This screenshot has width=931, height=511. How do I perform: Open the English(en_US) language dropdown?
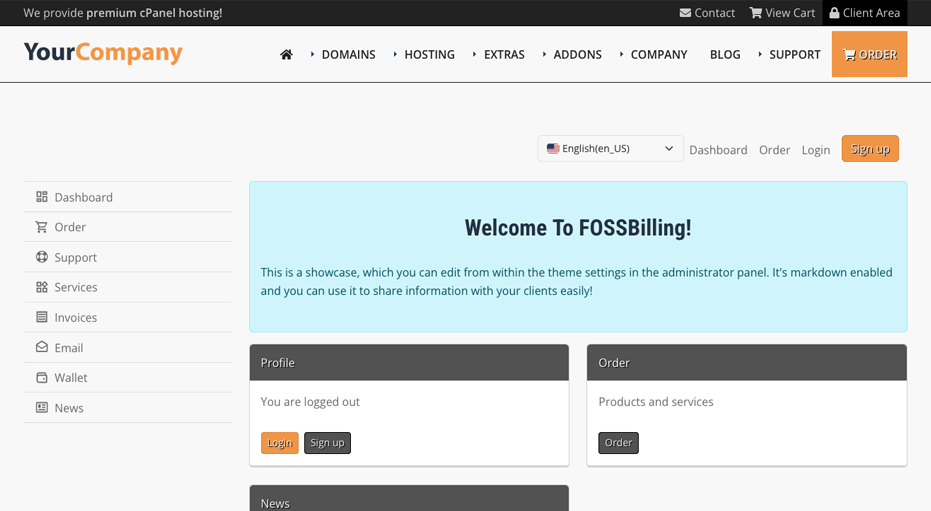pyautogui.click(x=610, y=148)
